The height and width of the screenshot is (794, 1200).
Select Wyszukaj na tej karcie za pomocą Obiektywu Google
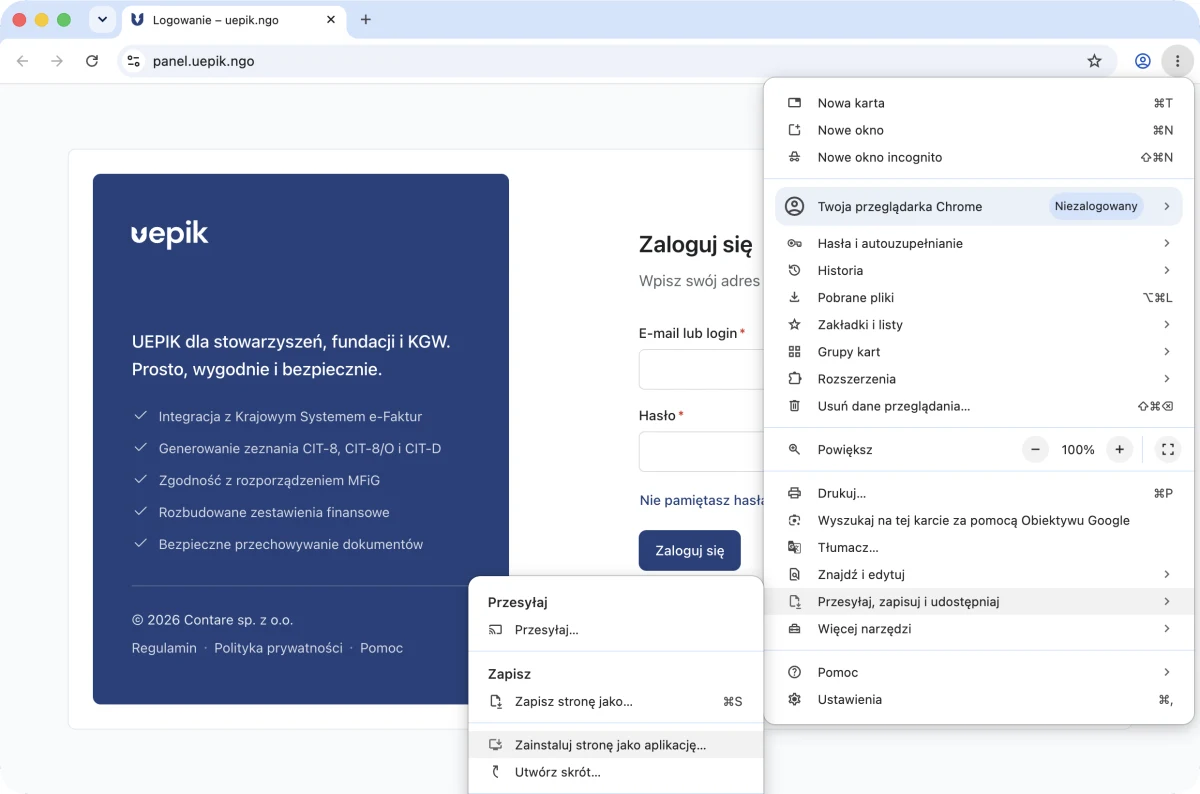[x=980, y=520]
